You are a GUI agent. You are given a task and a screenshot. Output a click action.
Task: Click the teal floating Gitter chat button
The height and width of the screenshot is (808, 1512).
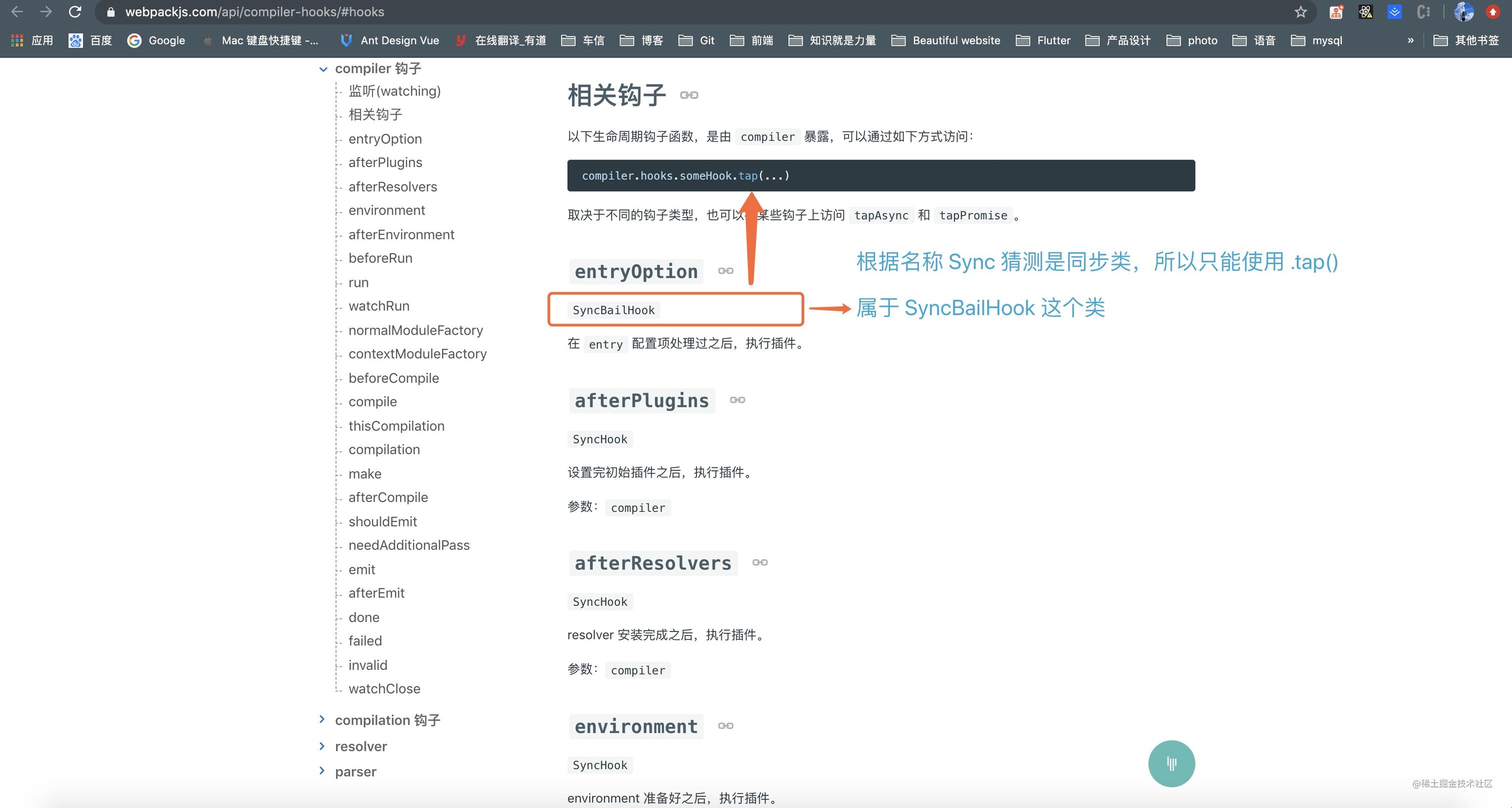click(1171, 763)
